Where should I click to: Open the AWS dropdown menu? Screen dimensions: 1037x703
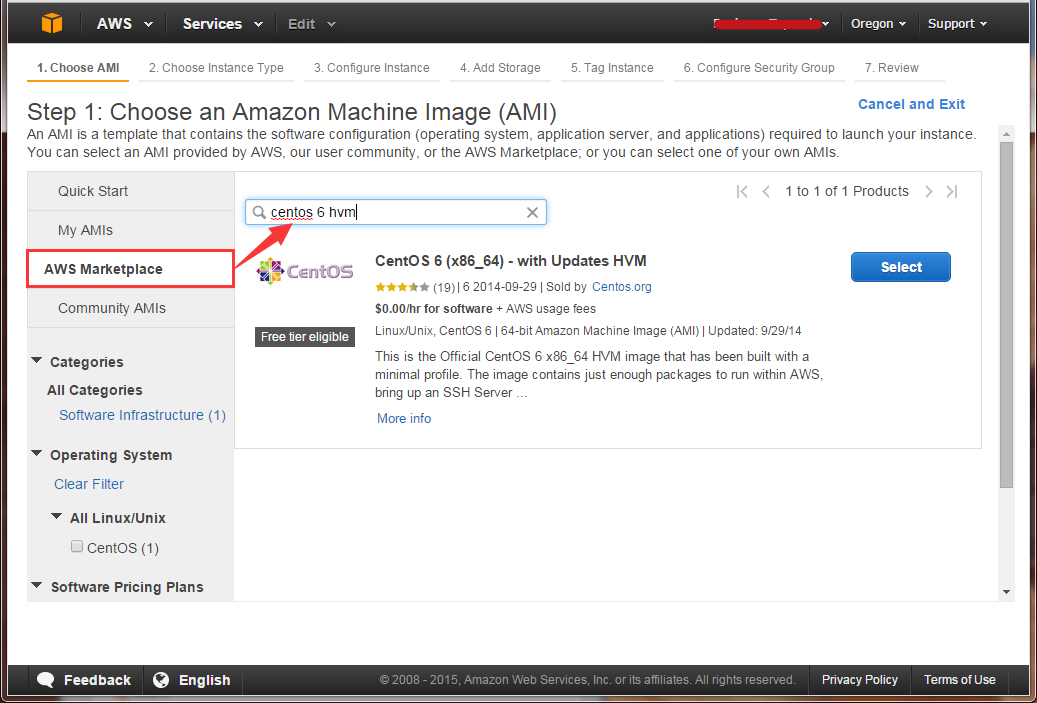coord(125,24)
